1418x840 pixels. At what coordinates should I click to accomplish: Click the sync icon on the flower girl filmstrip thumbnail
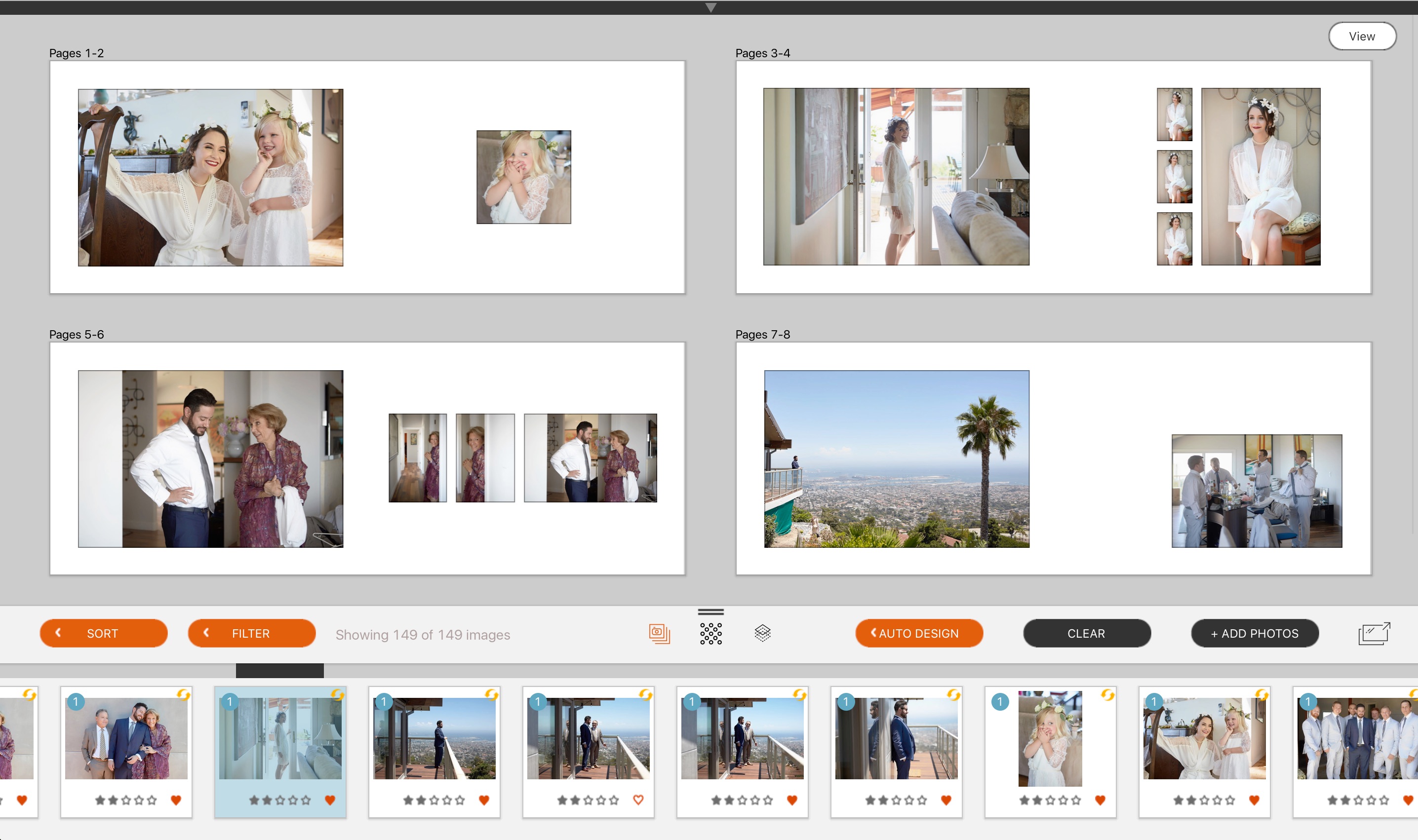[x=1107, y=694]
